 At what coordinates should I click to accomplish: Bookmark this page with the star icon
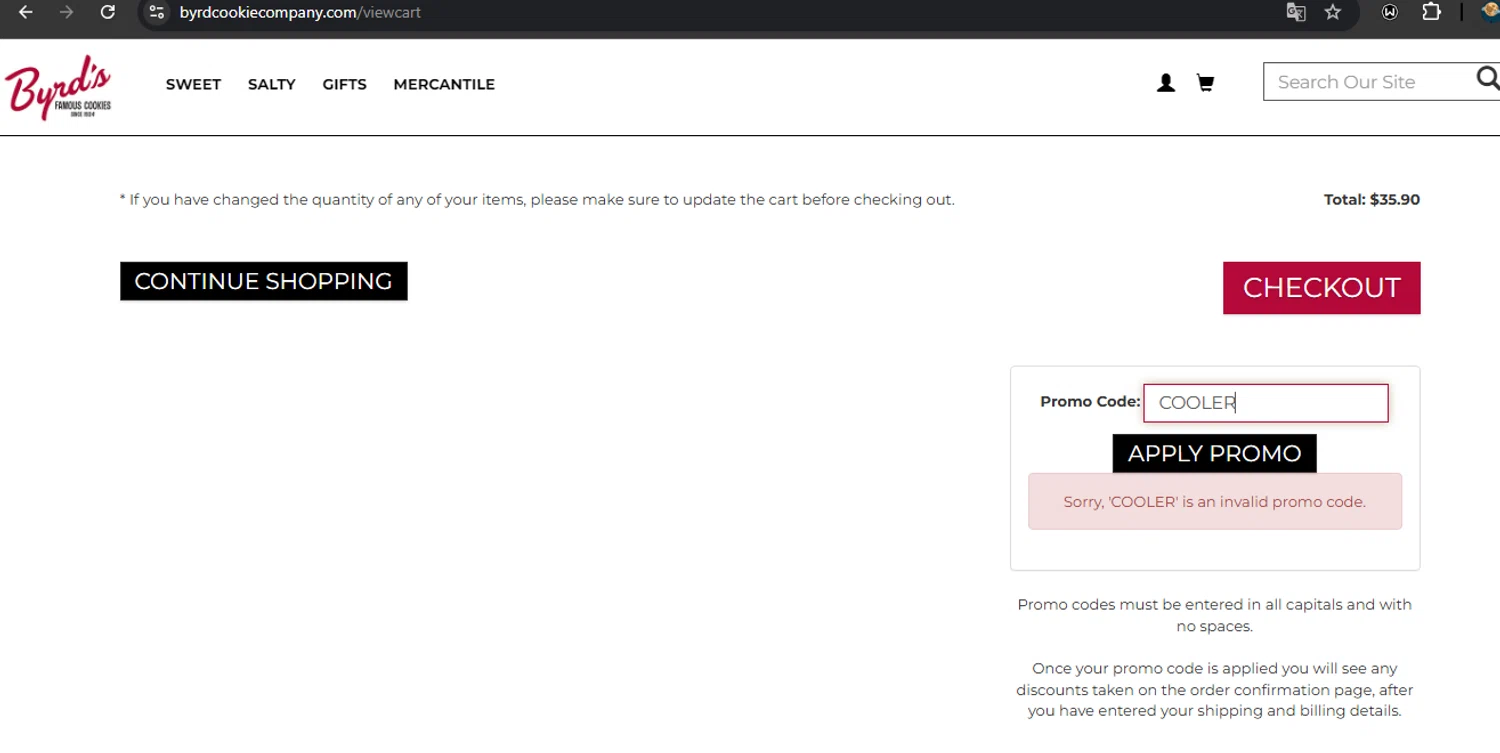point(1333,12)
